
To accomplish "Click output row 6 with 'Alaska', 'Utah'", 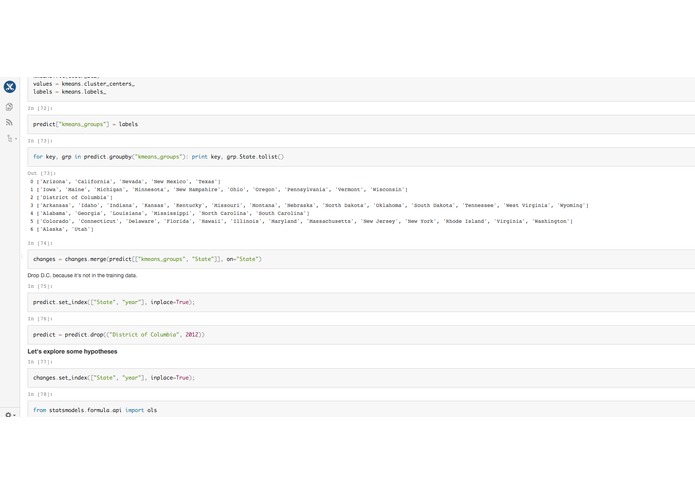I will point(62,229).
